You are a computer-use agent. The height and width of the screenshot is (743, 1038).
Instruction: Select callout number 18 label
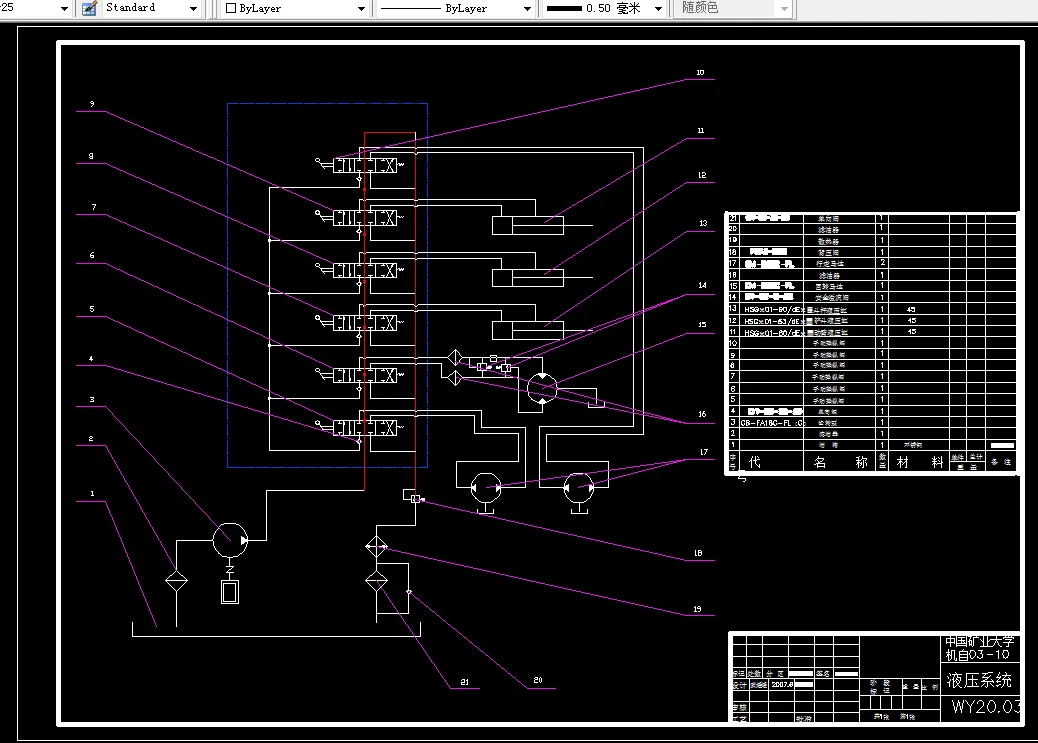point(698,553)
